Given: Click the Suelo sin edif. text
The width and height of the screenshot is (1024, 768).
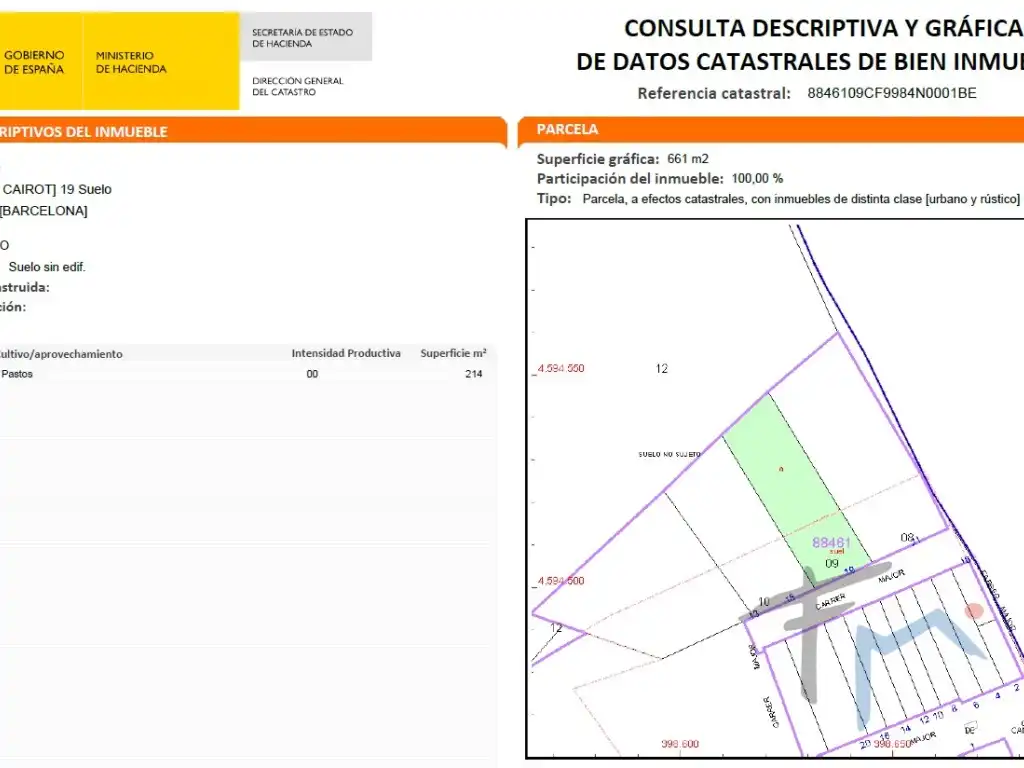Looking at the screenshot, I should pyautogui.click(x=47, y=266).
